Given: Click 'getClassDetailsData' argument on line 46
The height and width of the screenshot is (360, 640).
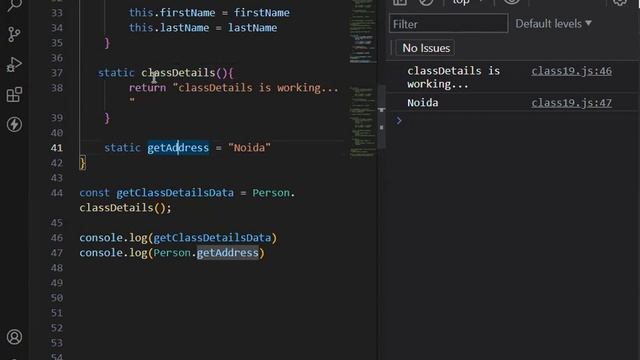Looking at the screenshot, I should (212, 238).
